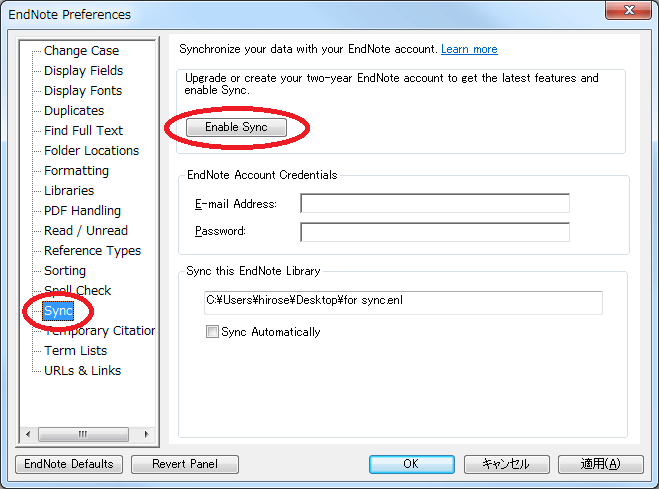Select Folder Locations panel
659x489 pixels.
92,151
